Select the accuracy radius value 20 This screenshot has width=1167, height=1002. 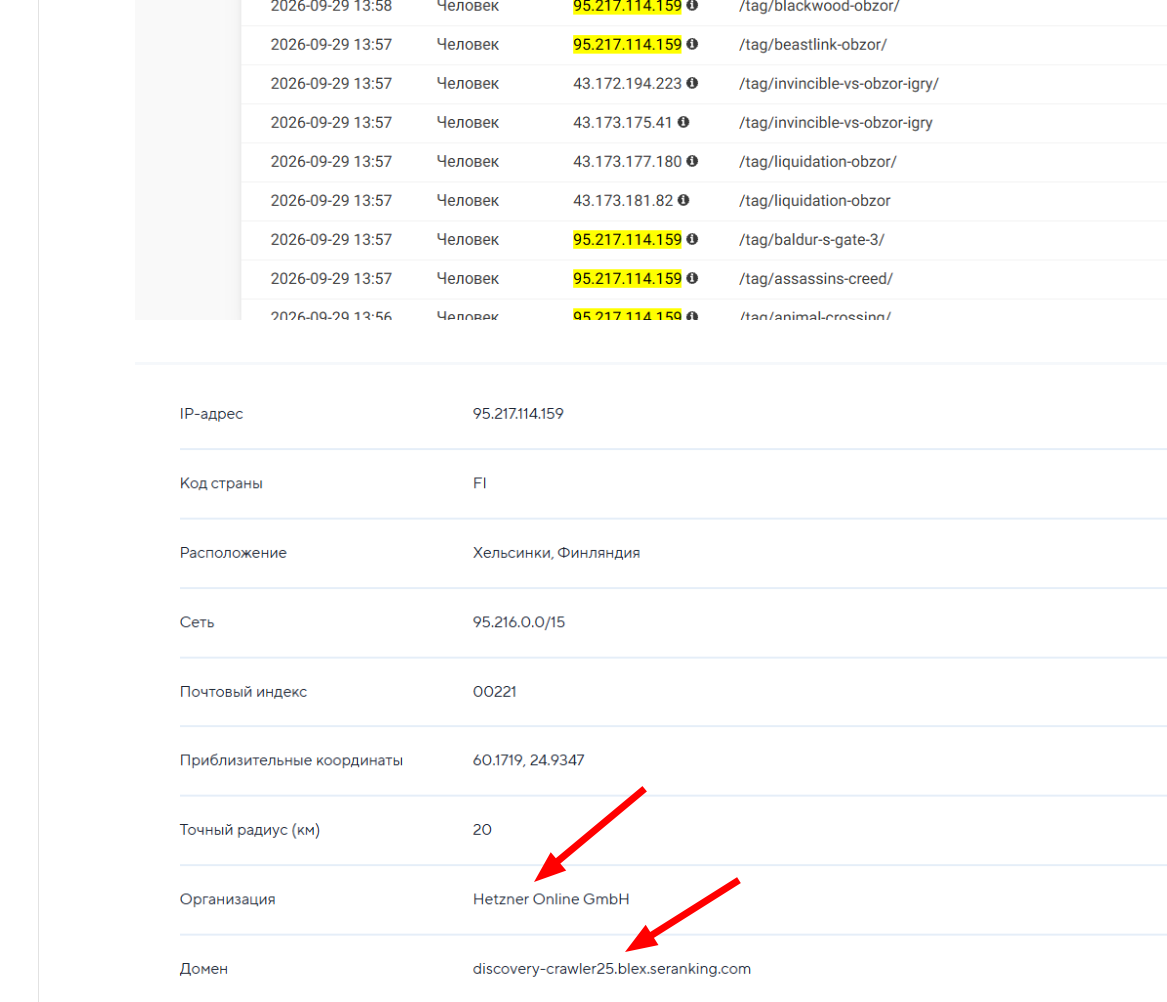tap(482, 830)
